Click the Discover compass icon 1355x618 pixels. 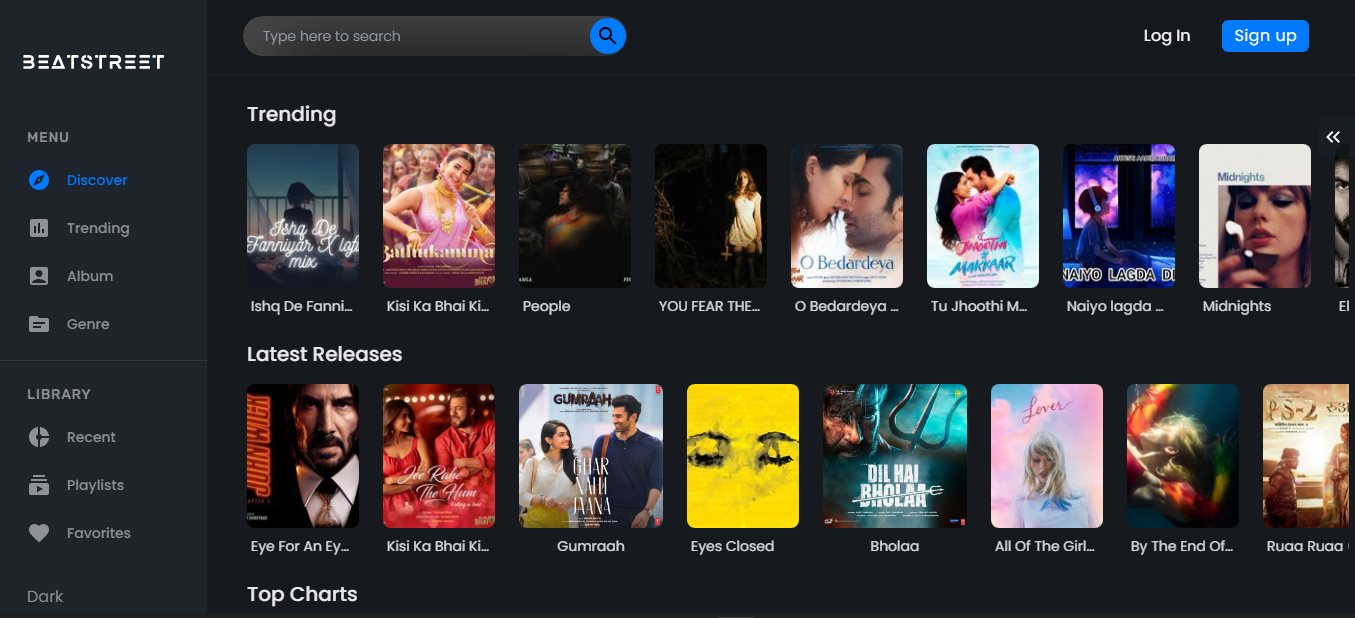pos(39,180)
